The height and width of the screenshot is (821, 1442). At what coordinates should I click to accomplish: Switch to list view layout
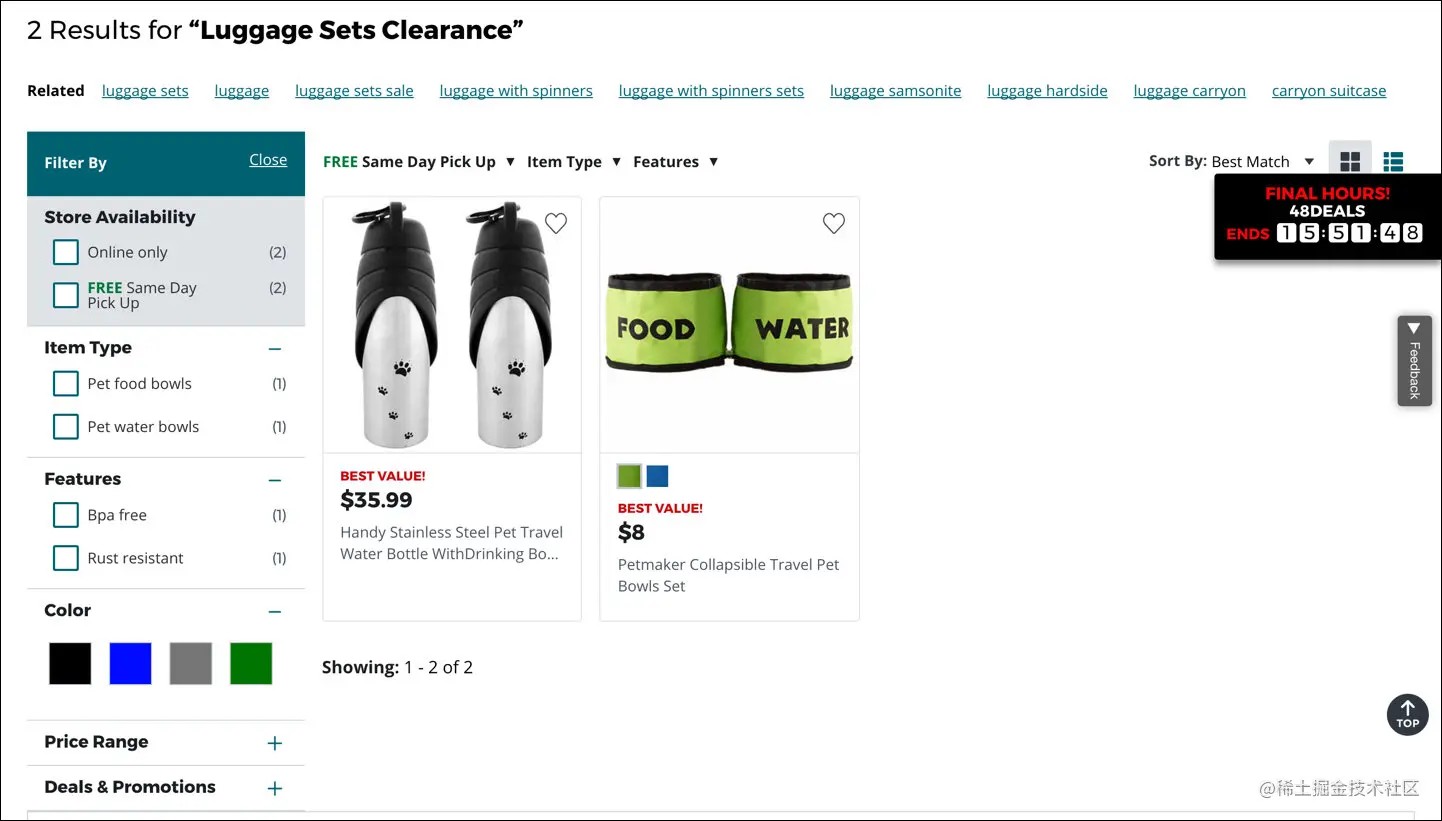pos(1393,161)
